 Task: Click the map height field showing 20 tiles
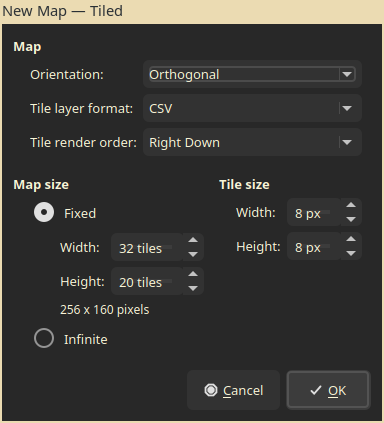147,282
